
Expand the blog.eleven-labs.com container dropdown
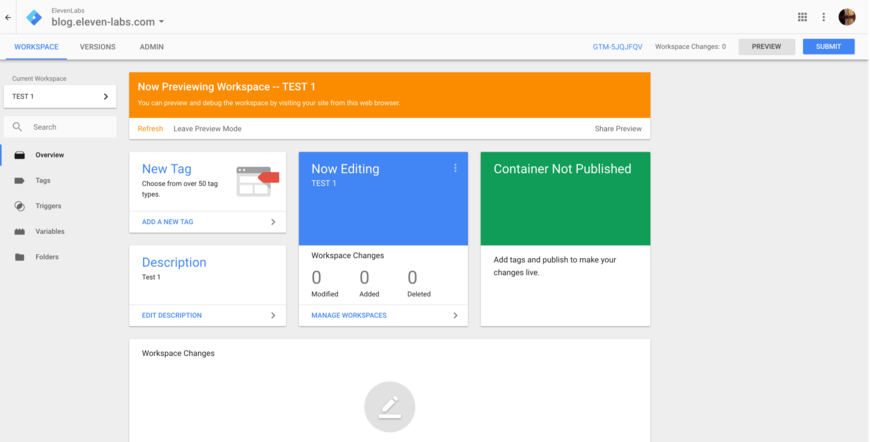tap(162, 22)
